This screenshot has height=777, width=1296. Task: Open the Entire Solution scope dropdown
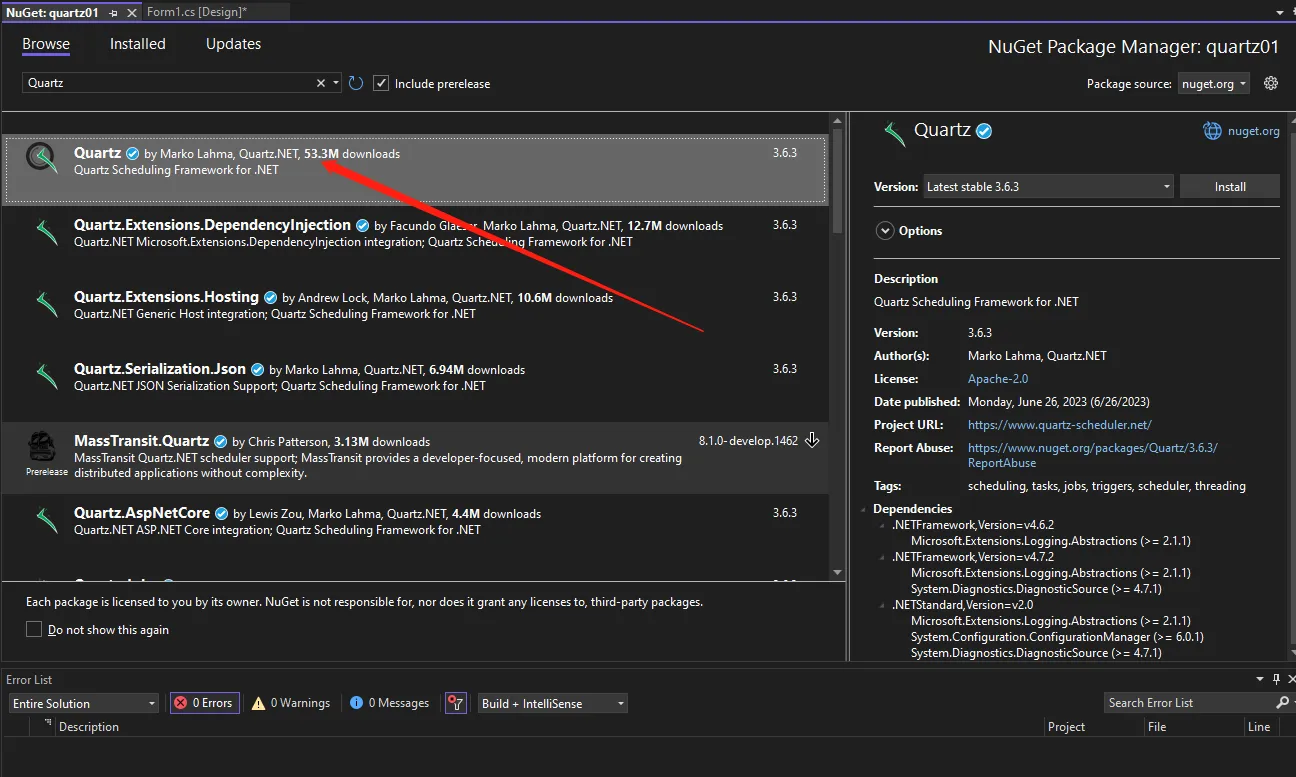[x=83, y=703]
